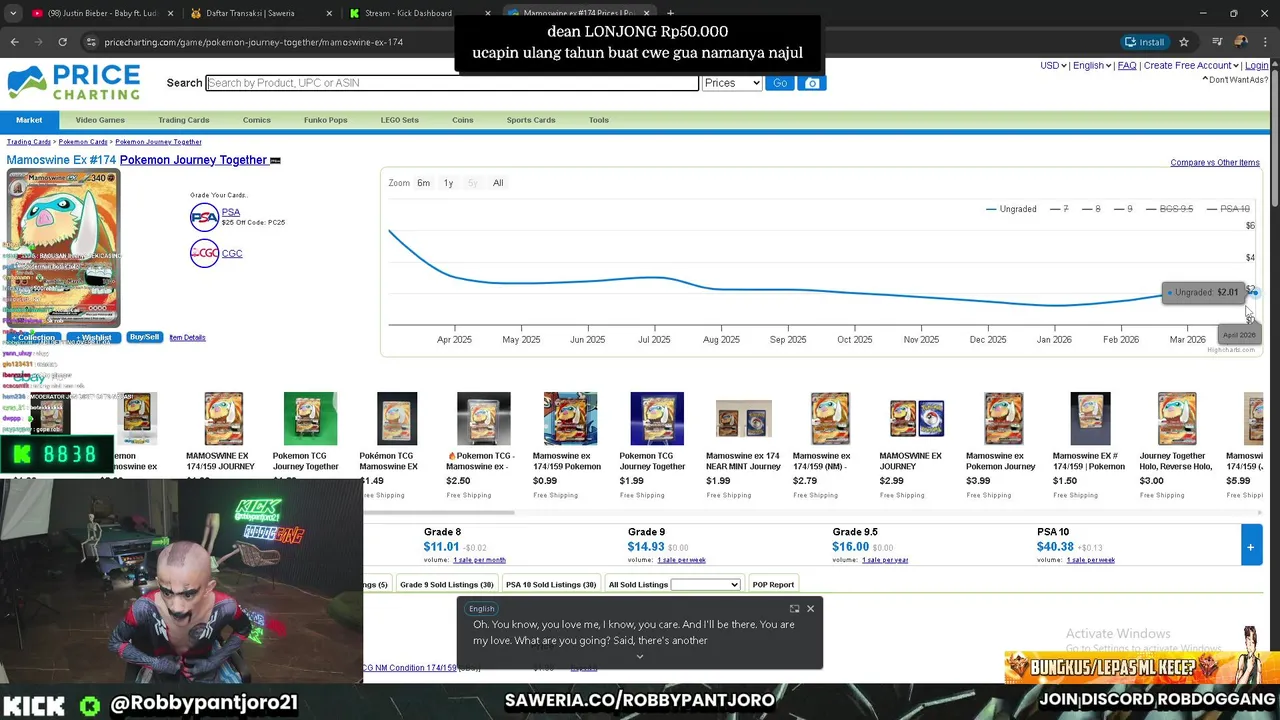Open the FAQ link

(1127, 65)
